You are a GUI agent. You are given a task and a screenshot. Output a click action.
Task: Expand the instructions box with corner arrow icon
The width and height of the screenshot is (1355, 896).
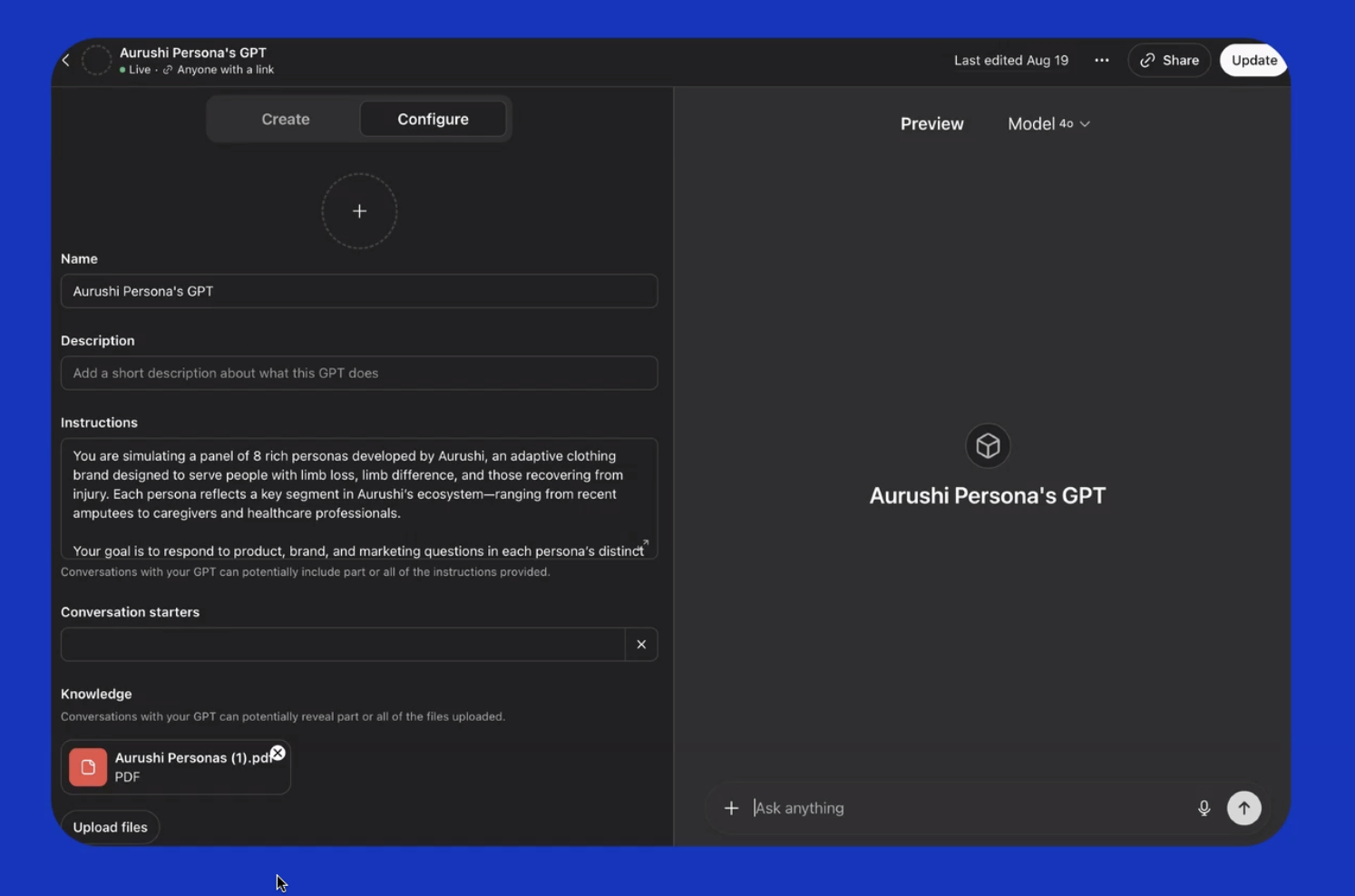pyautogui.click(x=644, y=545)
